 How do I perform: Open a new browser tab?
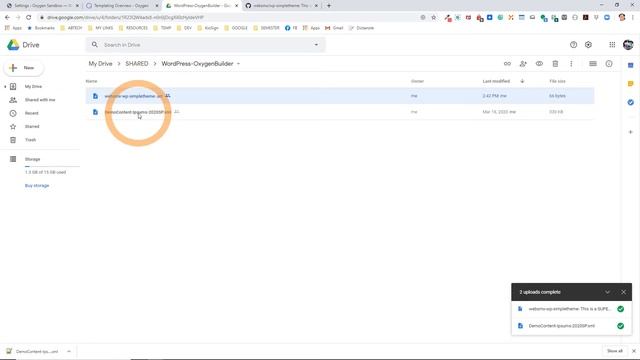click(329, 6)
